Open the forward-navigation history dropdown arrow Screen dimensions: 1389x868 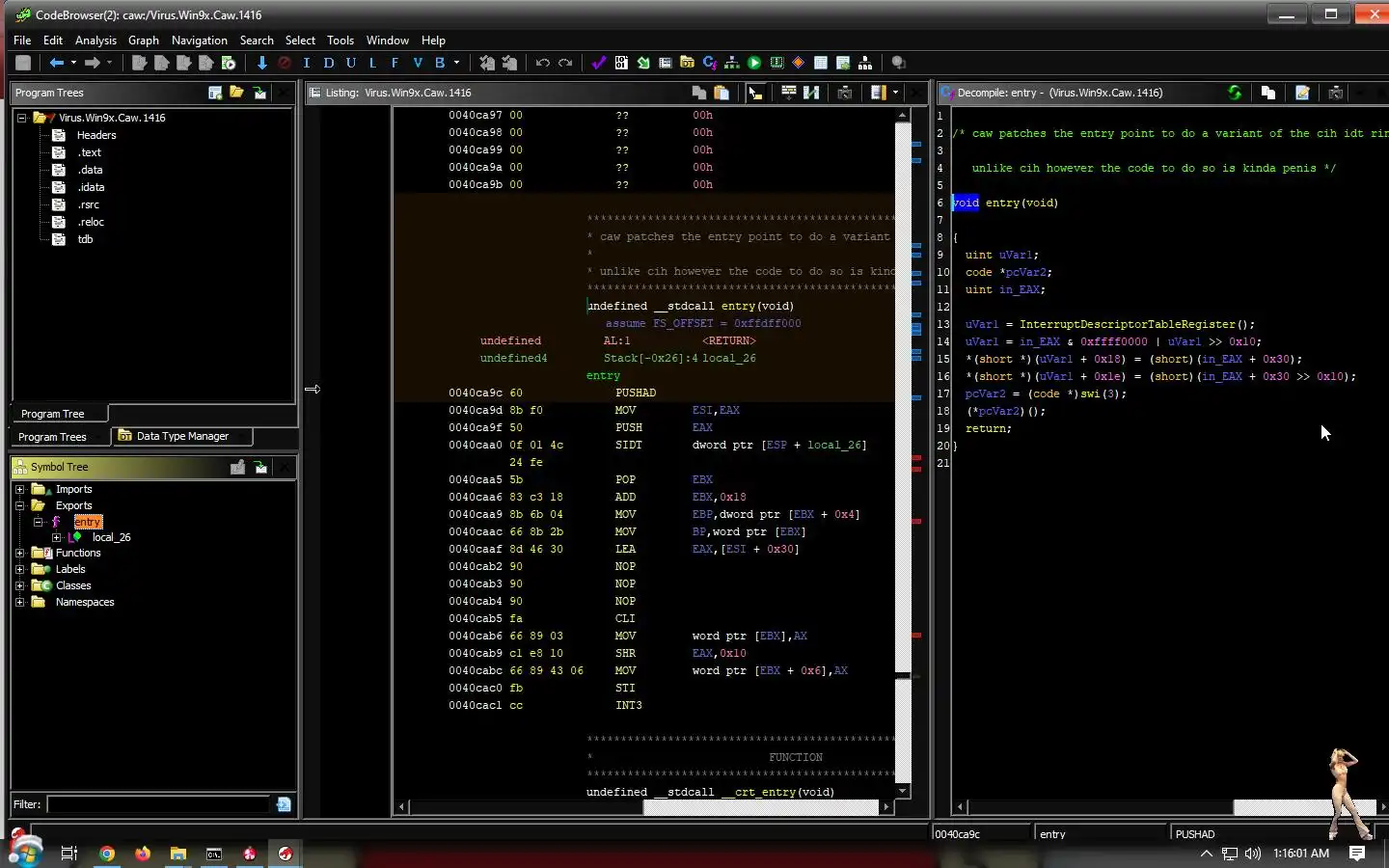click(x=109, y=63)
